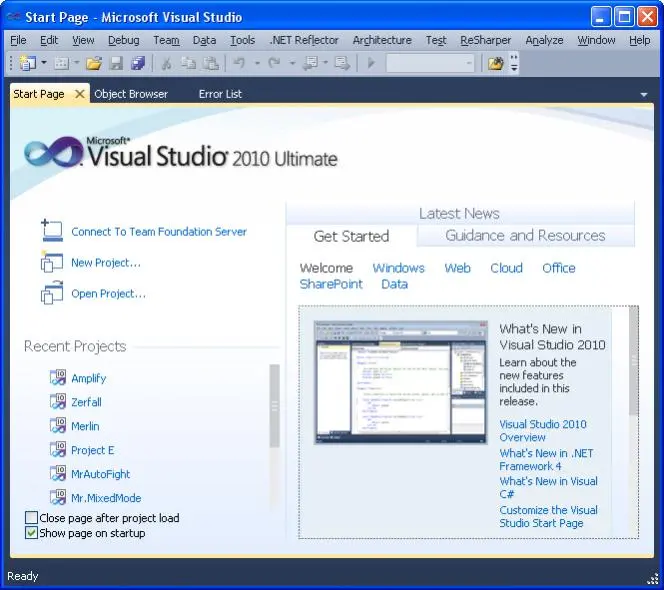Click the Open Project... link
Viewport: 664px width, 590px height.
[108, 294]
